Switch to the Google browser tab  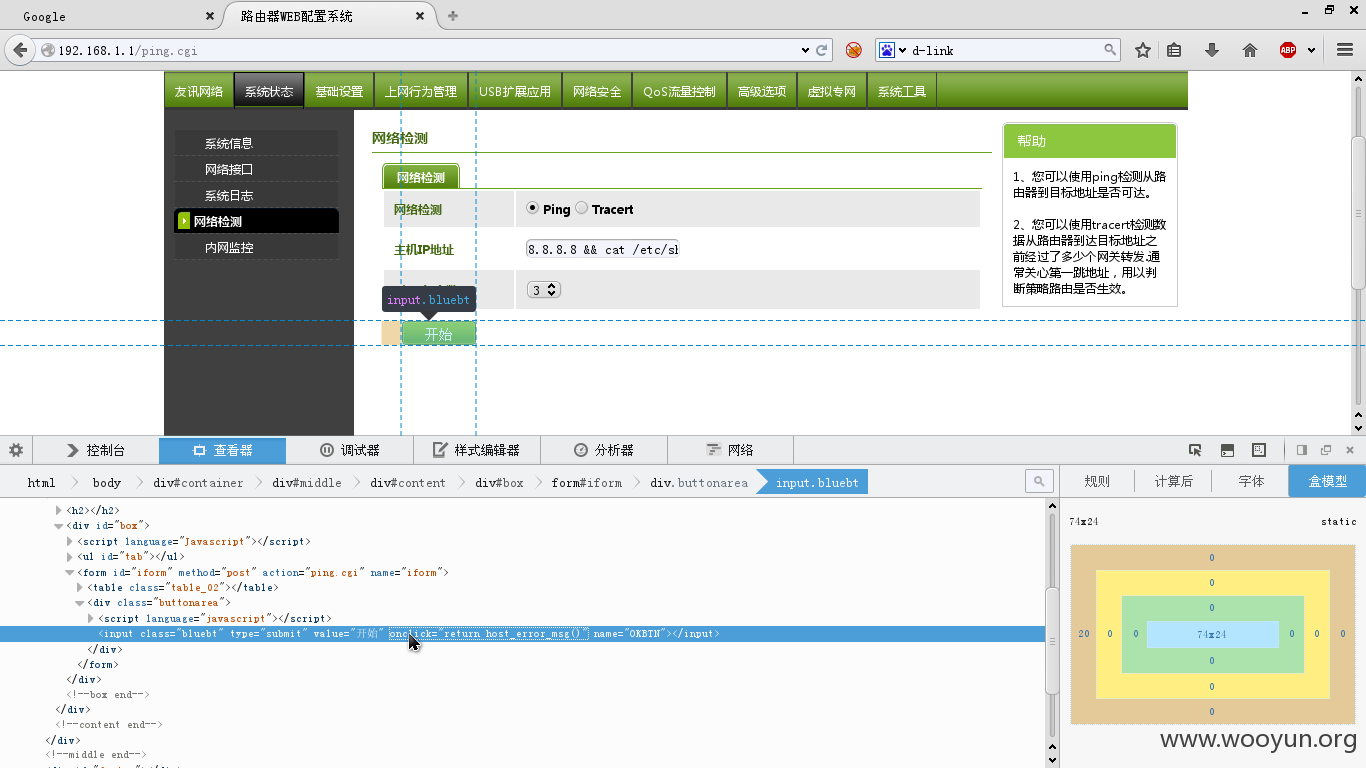click(110, 16)
